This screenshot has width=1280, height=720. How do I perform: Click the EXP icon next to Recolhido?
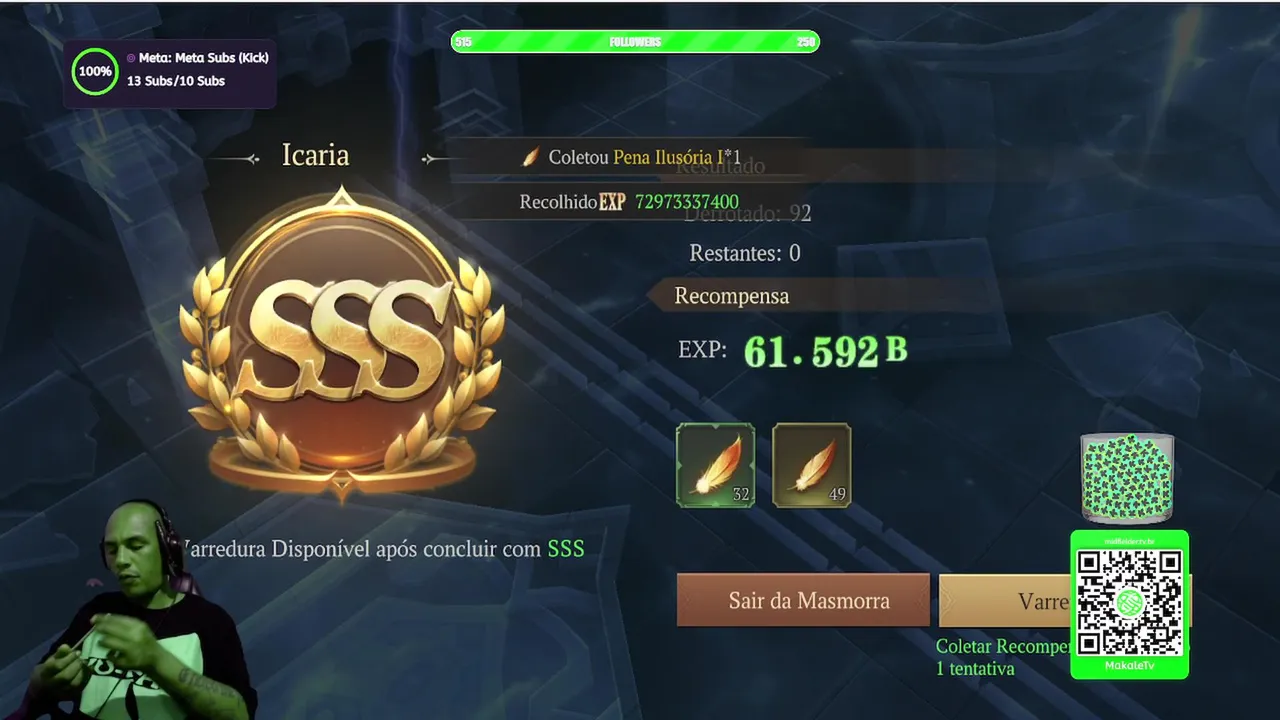pyautogui.click(x=612, y=202)
